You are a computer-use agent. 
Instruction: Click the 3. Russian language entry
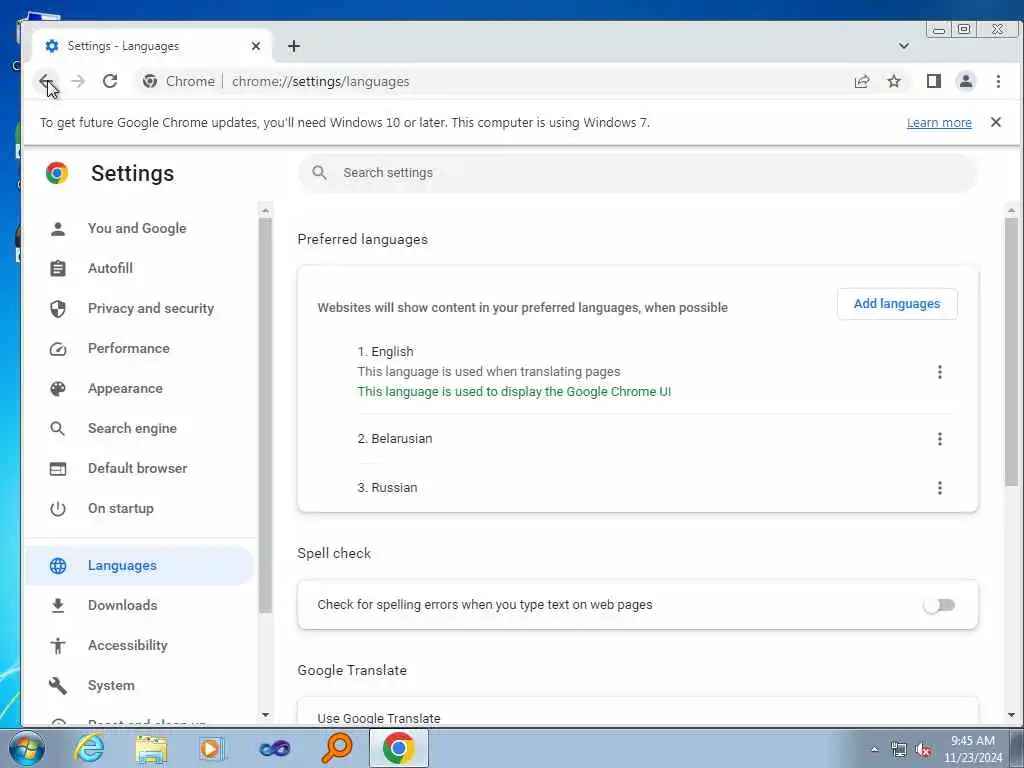387,488
